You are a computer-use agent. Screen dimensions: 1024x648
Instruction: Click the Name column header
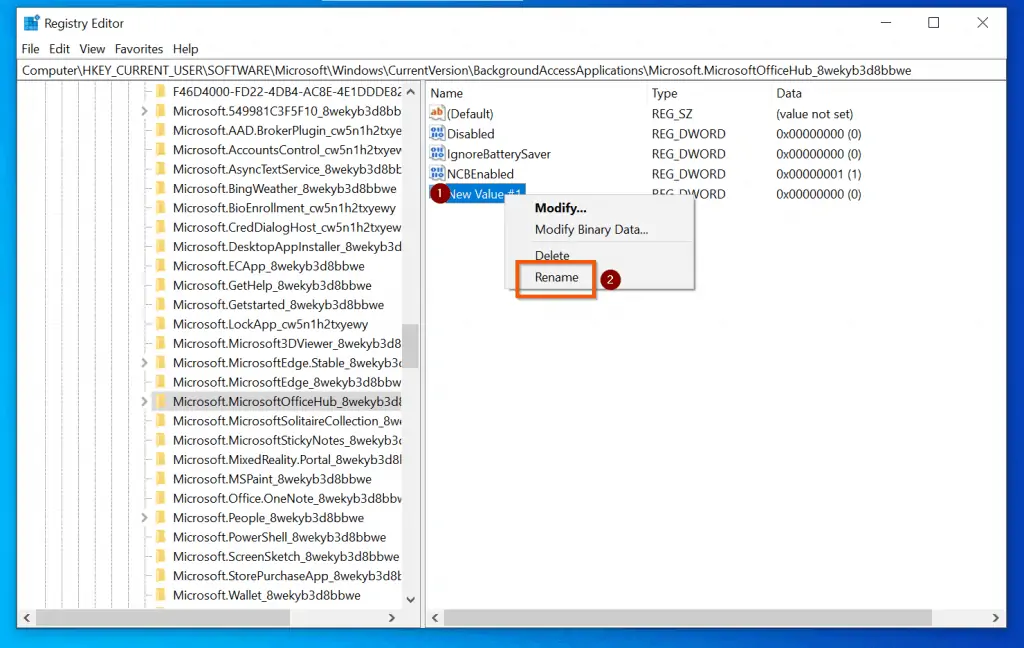(446, 92)
